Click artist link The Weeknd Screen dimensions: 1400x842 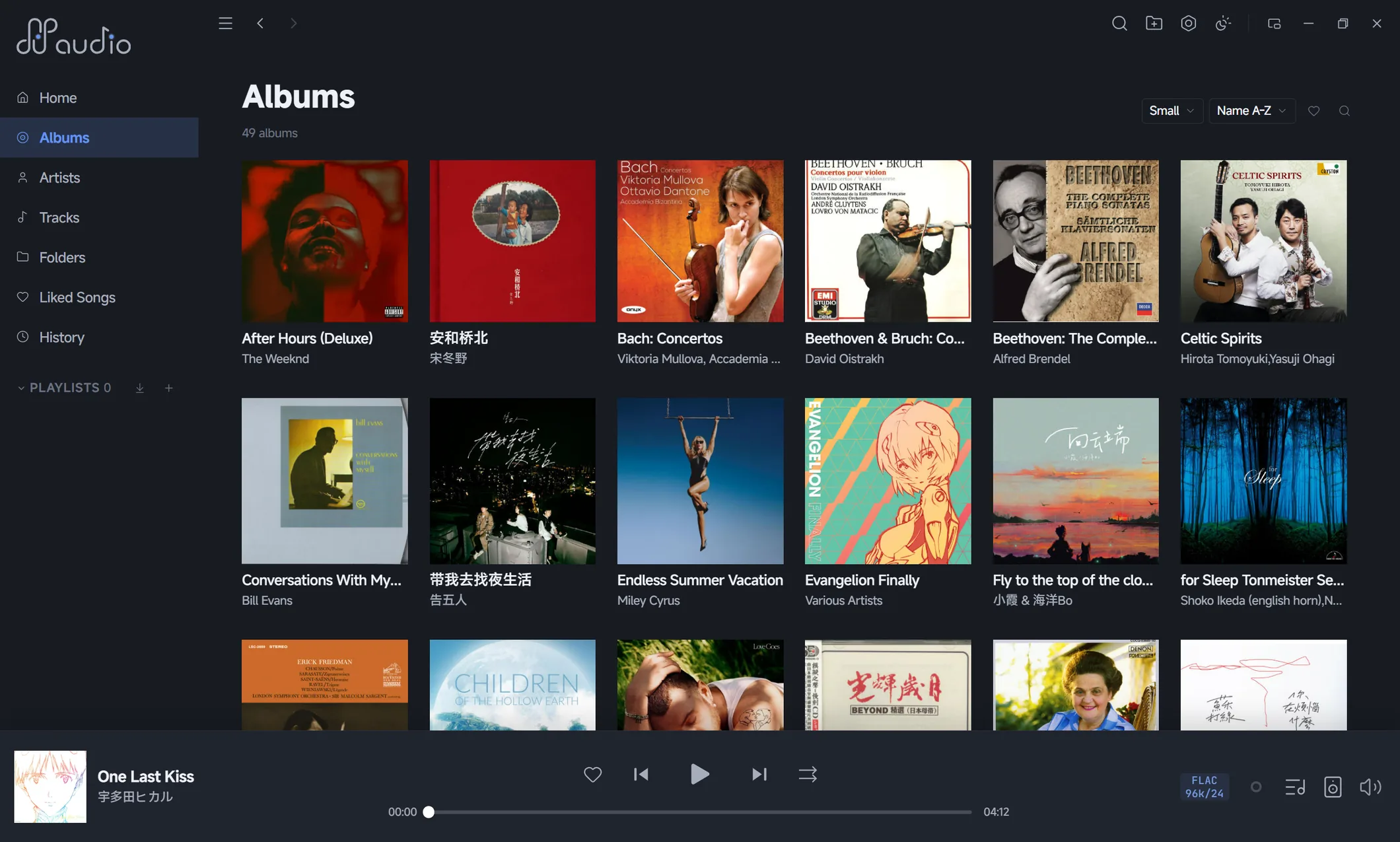pyautogui.click(x=275, y=359)
